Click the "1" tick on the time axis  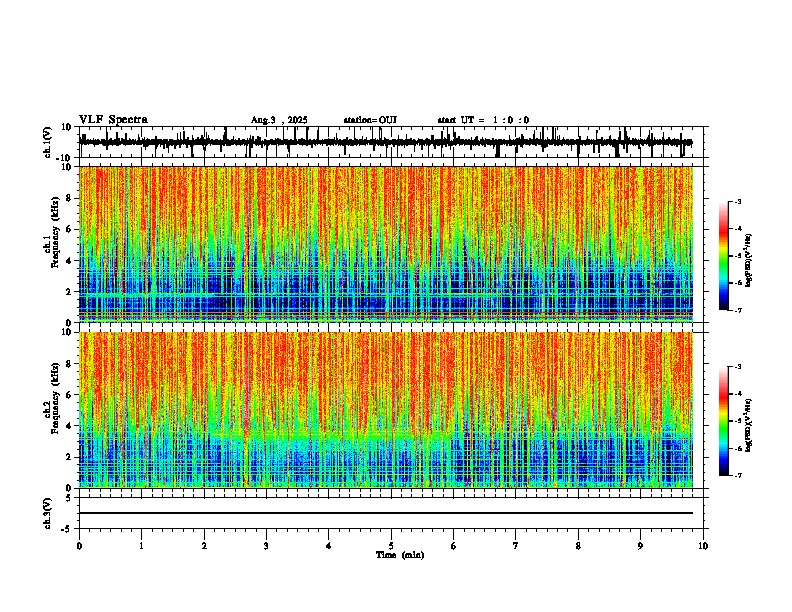click(x=141, y=546)
